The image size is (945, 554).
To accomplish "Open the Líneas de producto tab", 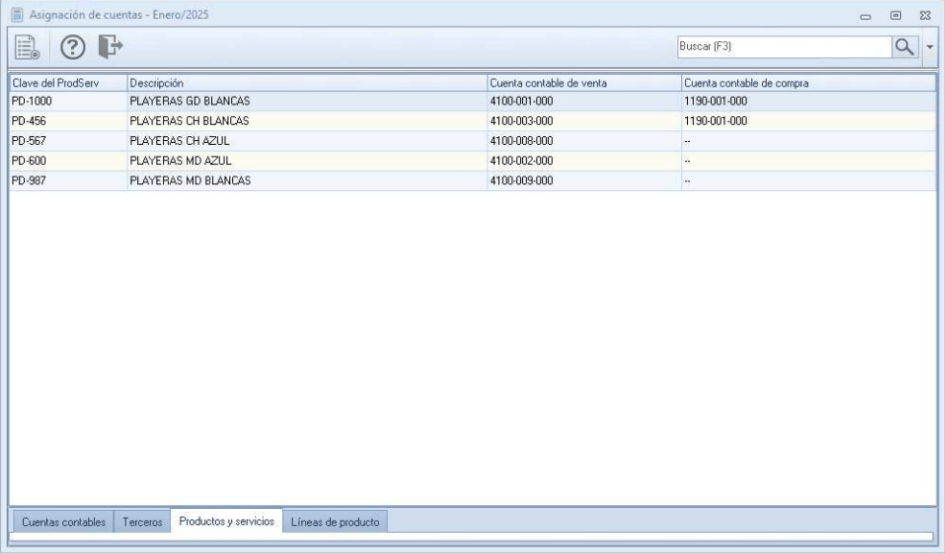I will click(335, 522).
